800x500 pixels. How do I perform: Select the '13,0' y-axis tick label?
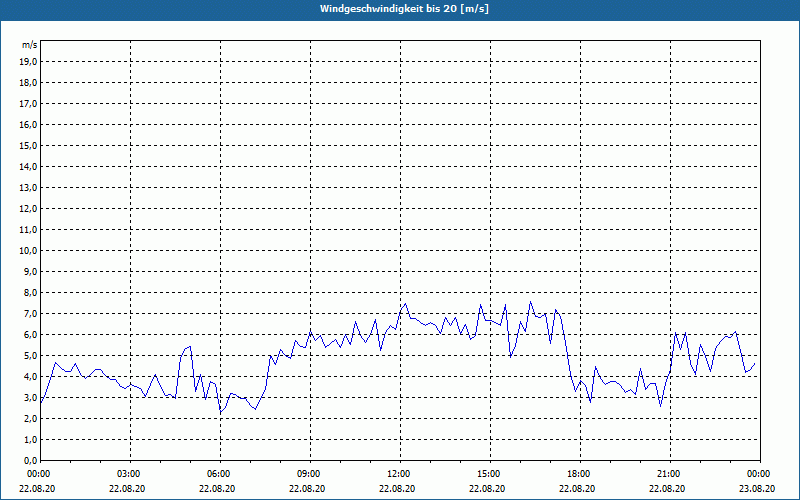pos(28,187)
